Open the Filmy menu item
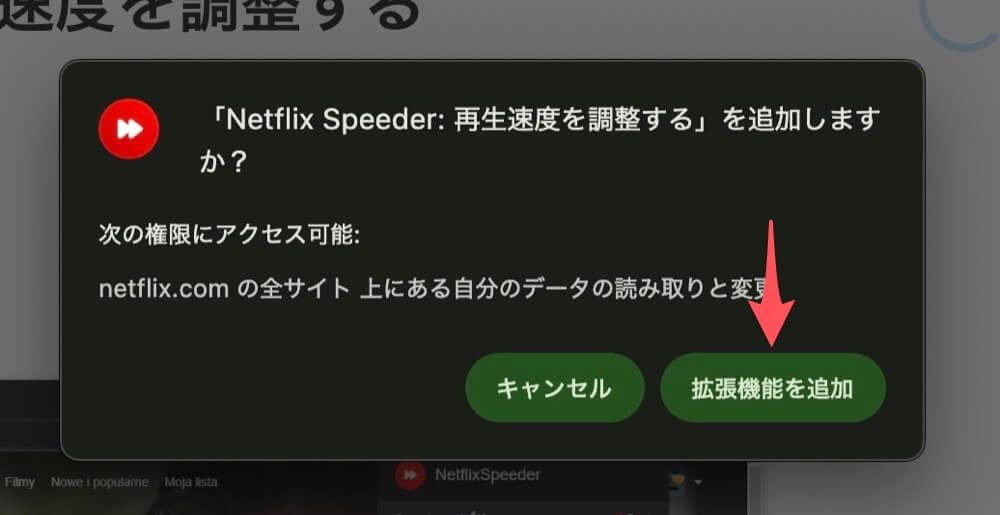 [x=19, y=482]
